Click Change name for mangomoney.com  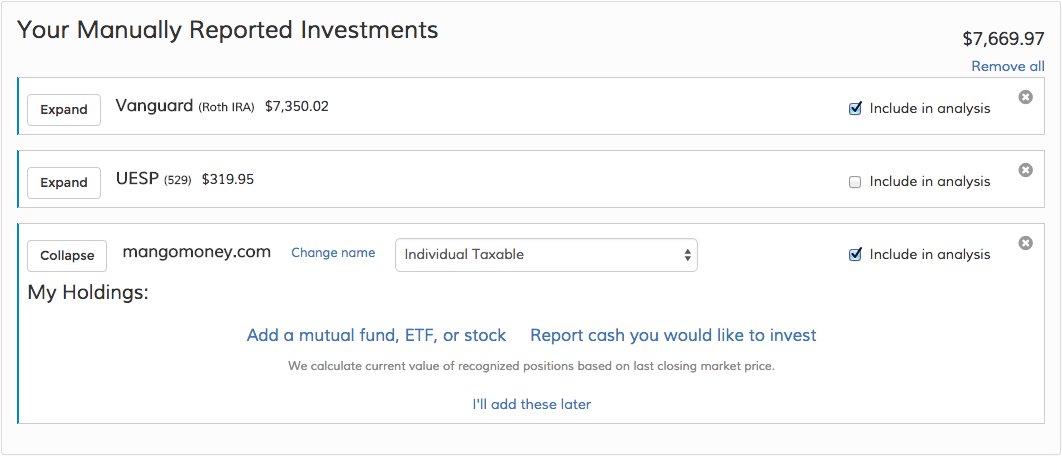[333, 253]
